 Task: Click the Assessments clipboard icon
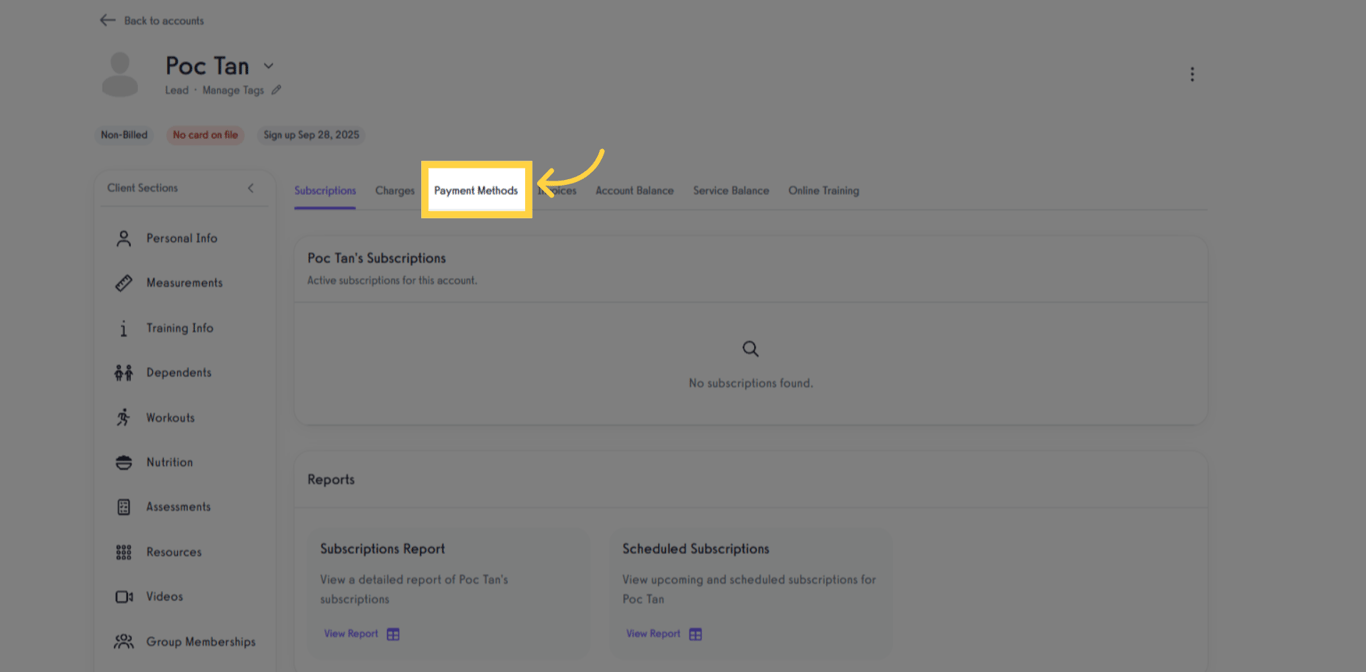coord(123,507)
